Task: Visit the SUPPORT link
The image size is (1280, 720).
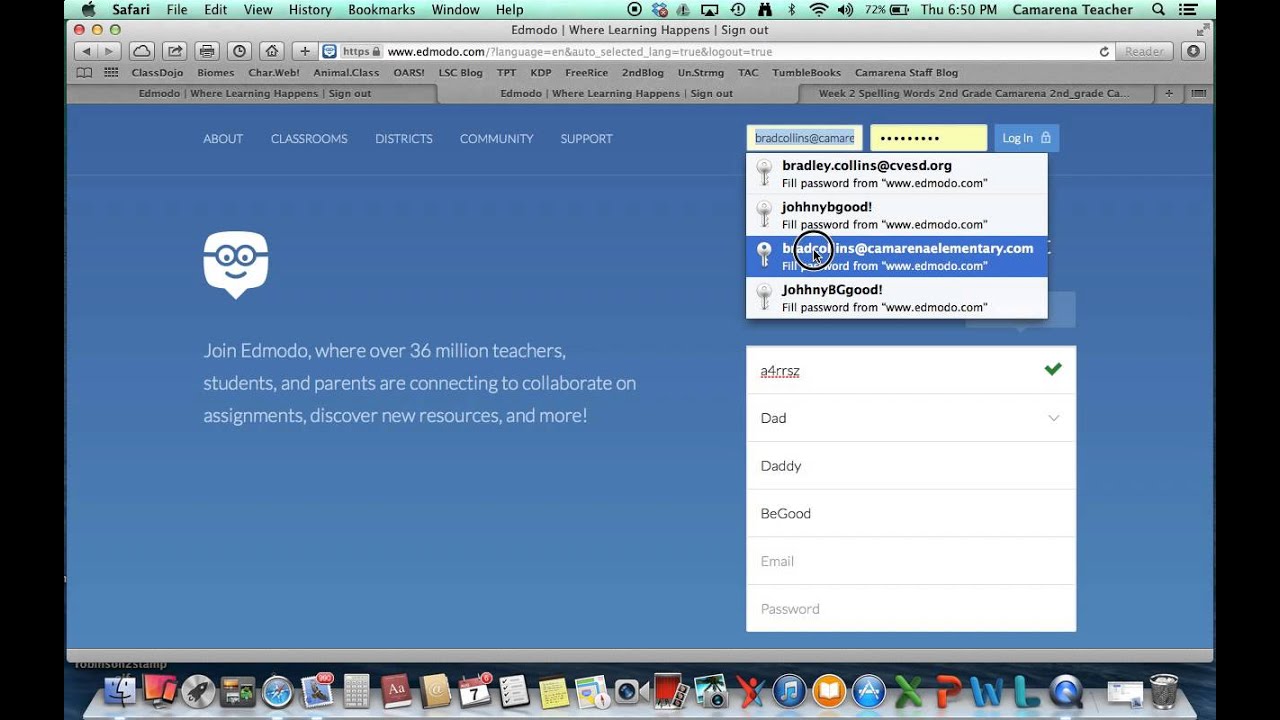Action: click(586, 139)
